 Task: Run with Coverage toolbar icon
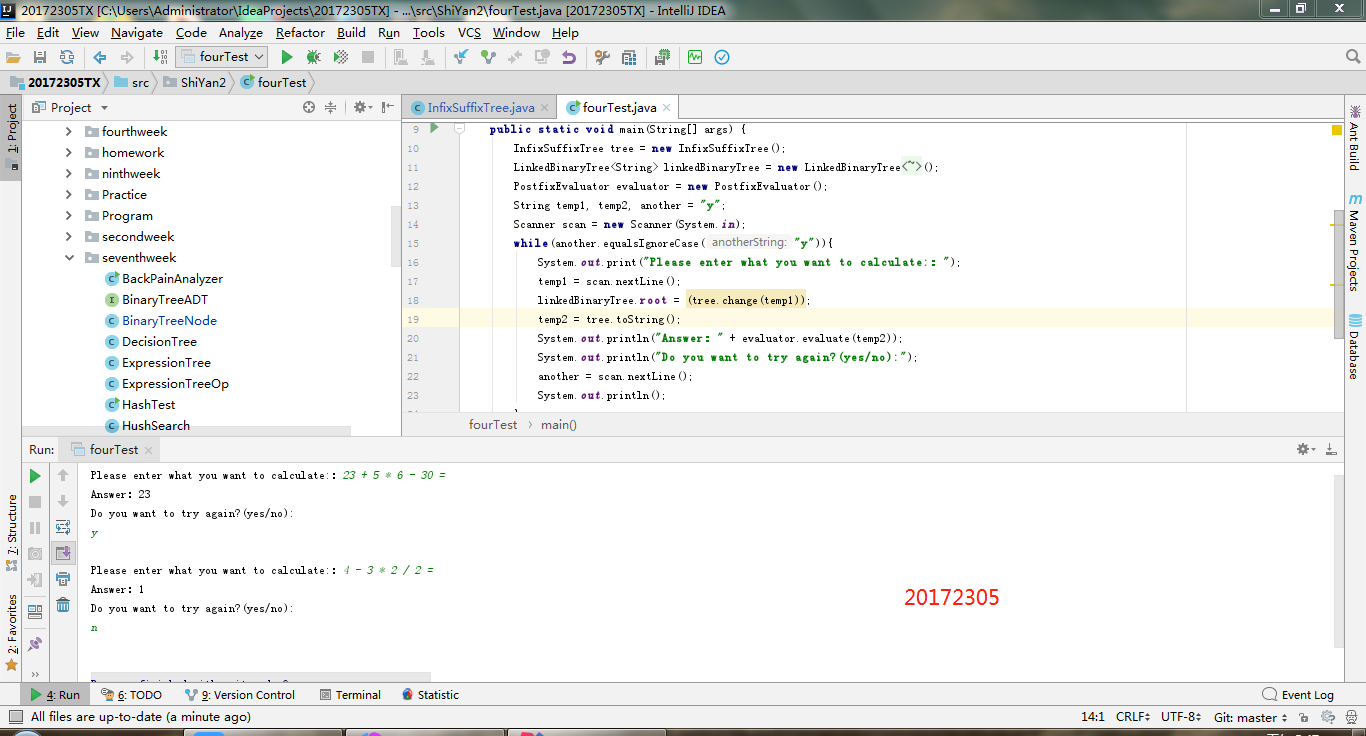pos(341,57)
